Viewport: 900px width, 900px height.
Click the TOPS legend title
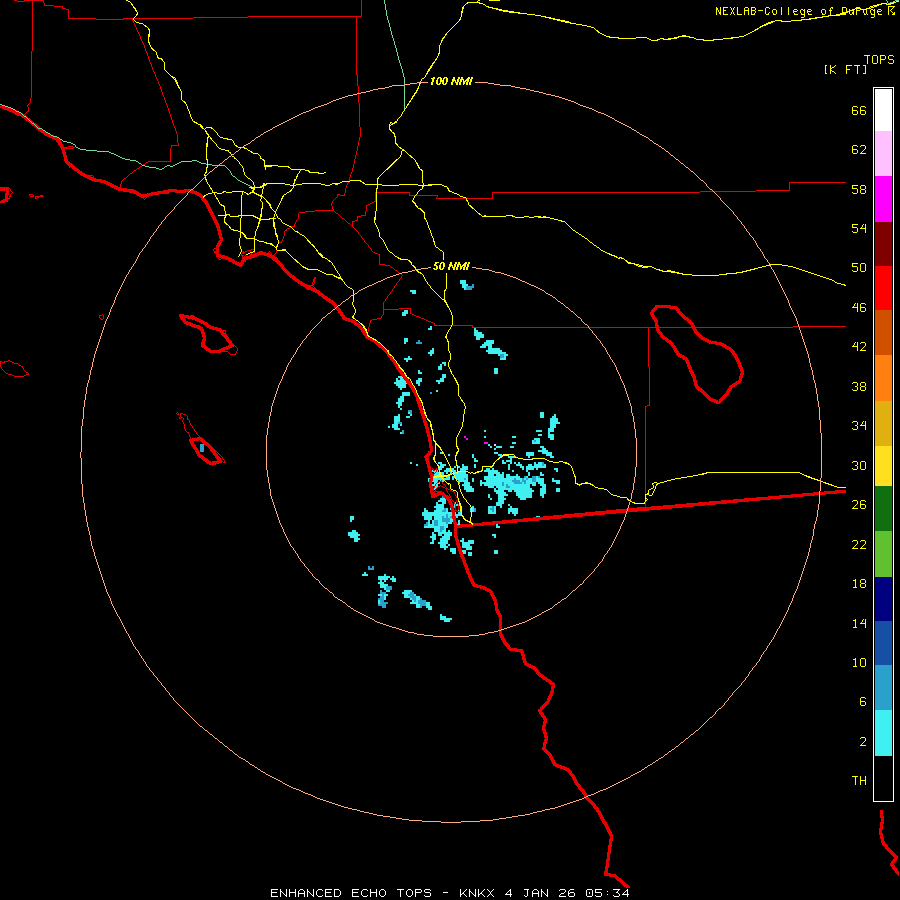879,59
